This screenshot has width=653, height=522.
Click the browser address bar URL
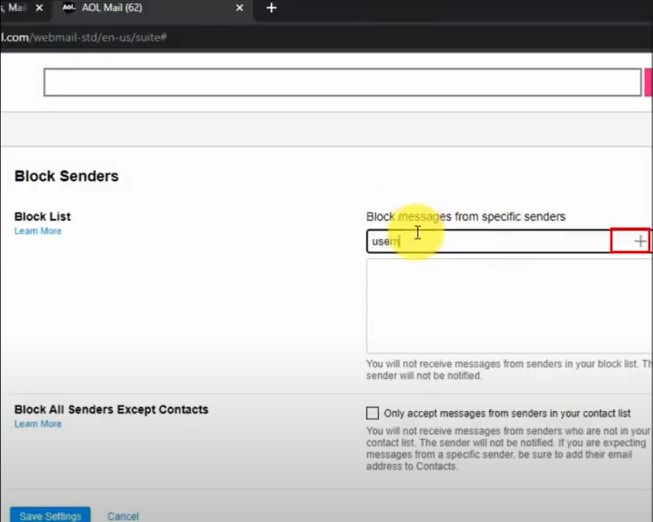coord(83,37)
